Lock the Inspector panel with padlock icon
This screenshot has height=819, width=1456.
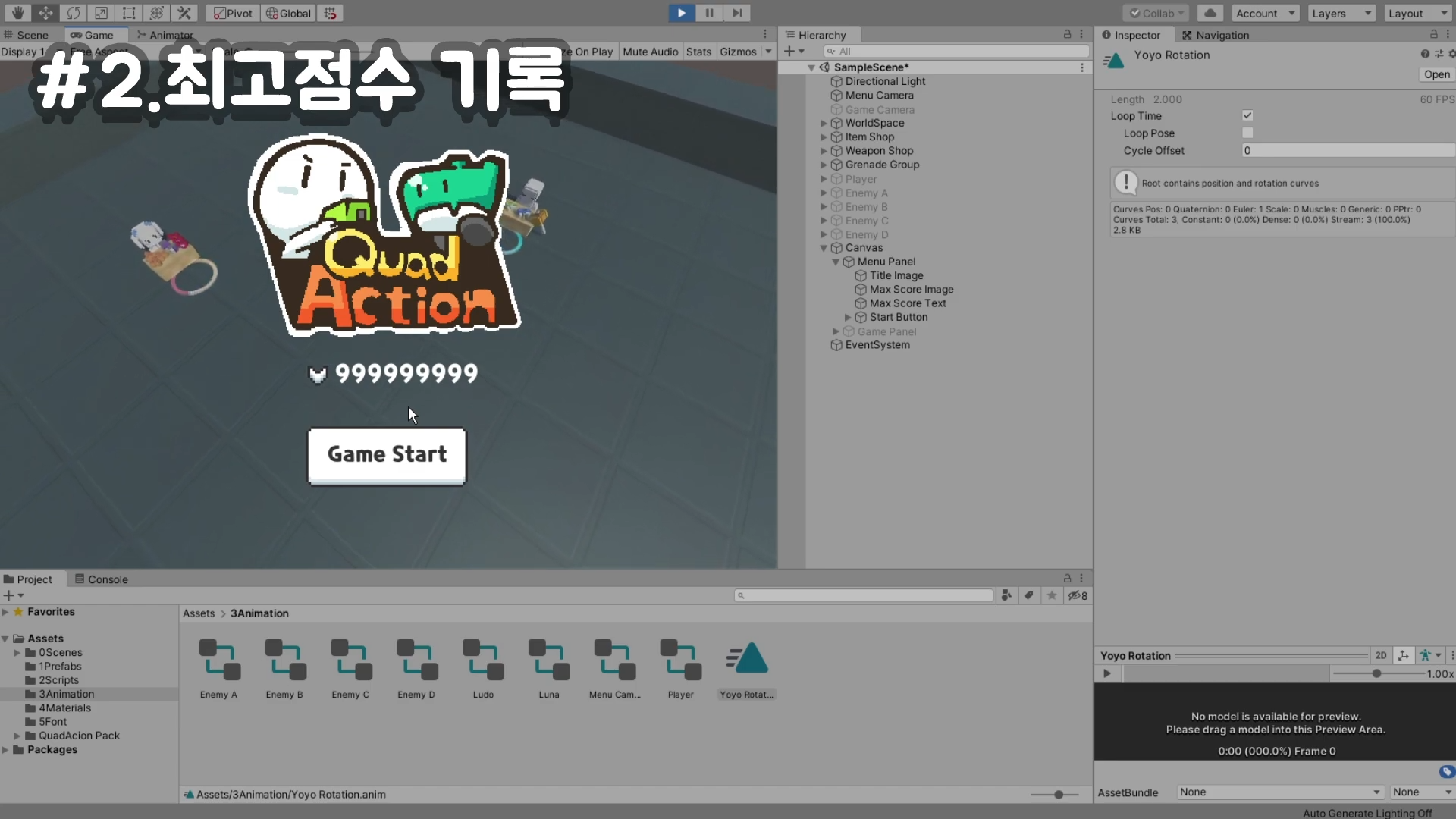pos(1433,34)
